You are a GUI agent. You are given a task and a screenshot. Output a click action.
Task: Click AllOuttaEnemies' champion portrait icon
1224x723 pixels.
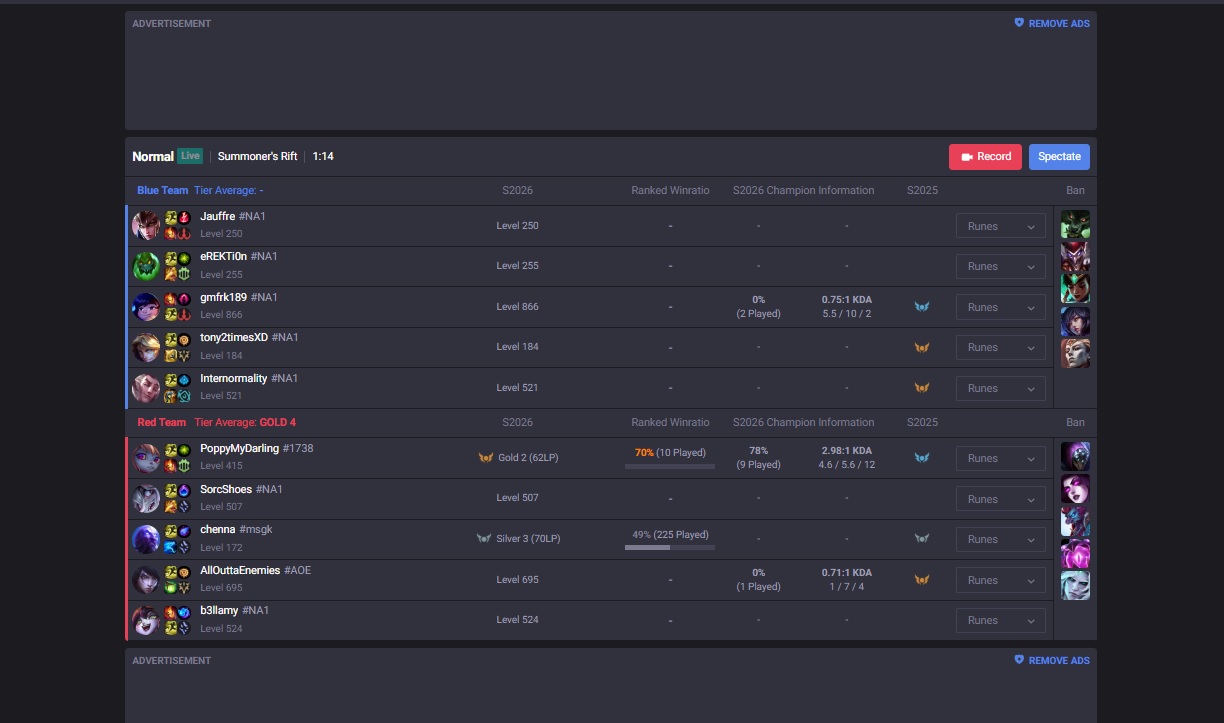[x=146, y=579]
